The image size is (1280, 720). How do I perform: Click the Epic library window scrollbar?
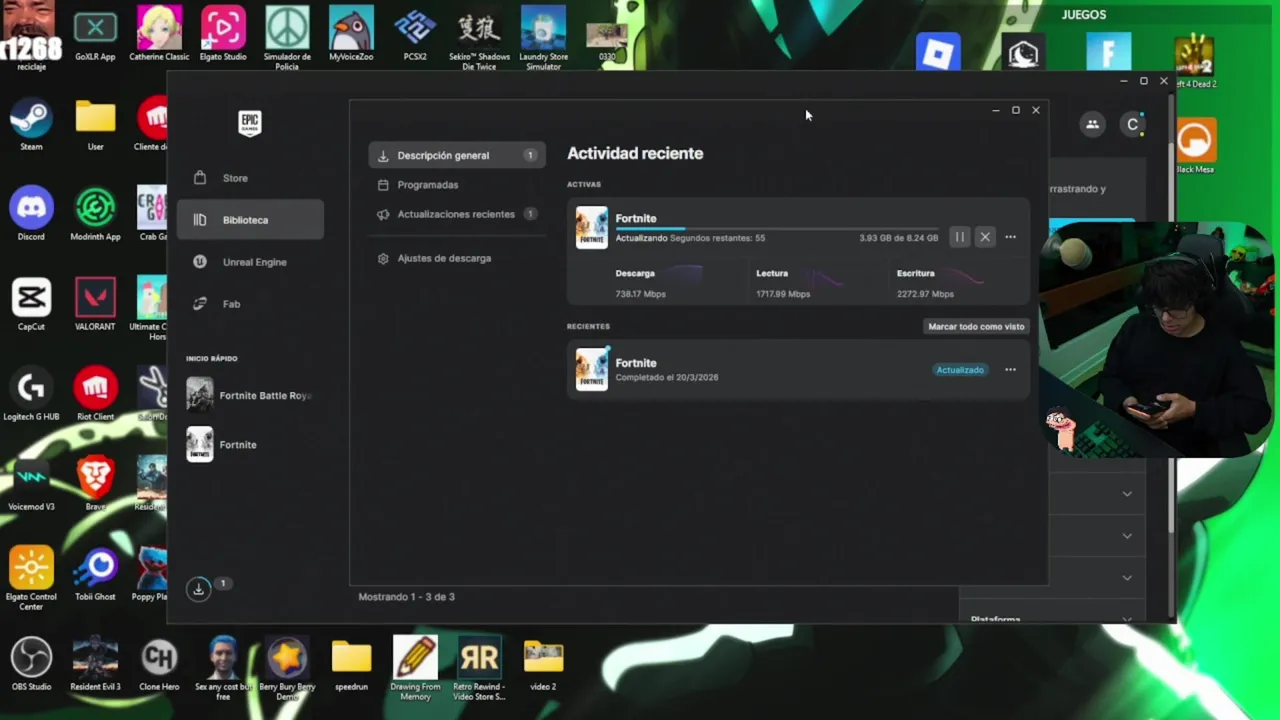pyautogui.click(x=1172, y=340)
